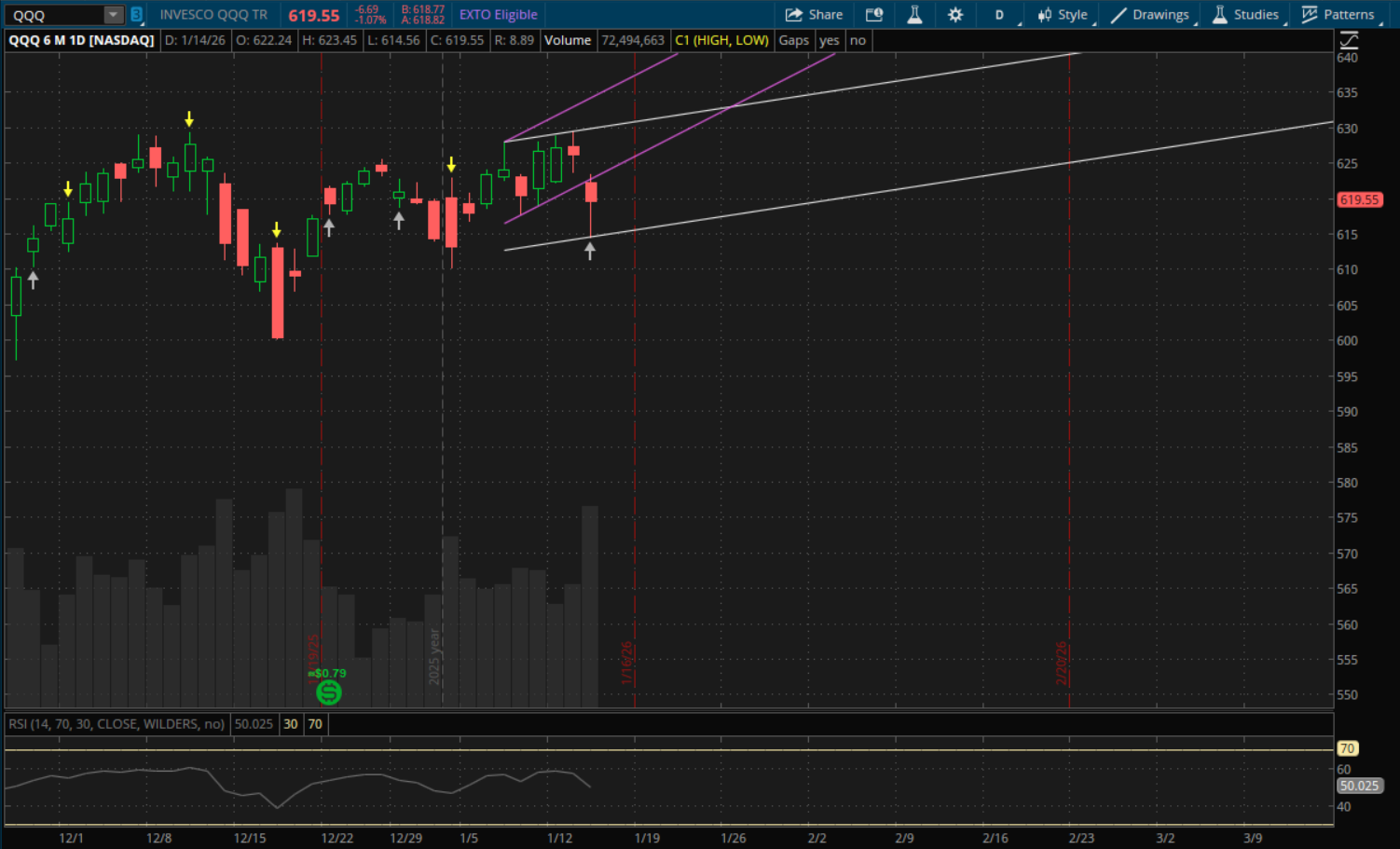This screenshot has width=1400, height=849.
Task: Click the RSI study label
Action: point(117,724)
